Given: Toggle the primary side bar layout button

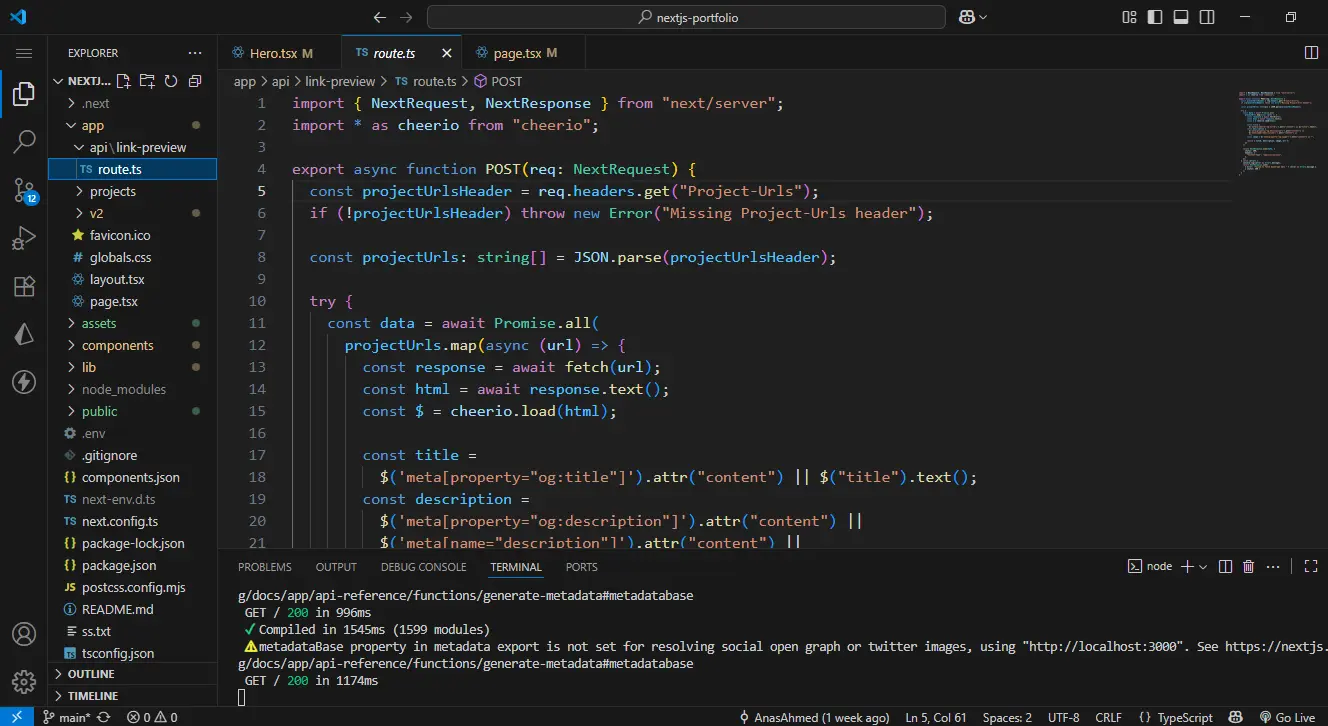Looking at the screenshot, I should 1155,17.
